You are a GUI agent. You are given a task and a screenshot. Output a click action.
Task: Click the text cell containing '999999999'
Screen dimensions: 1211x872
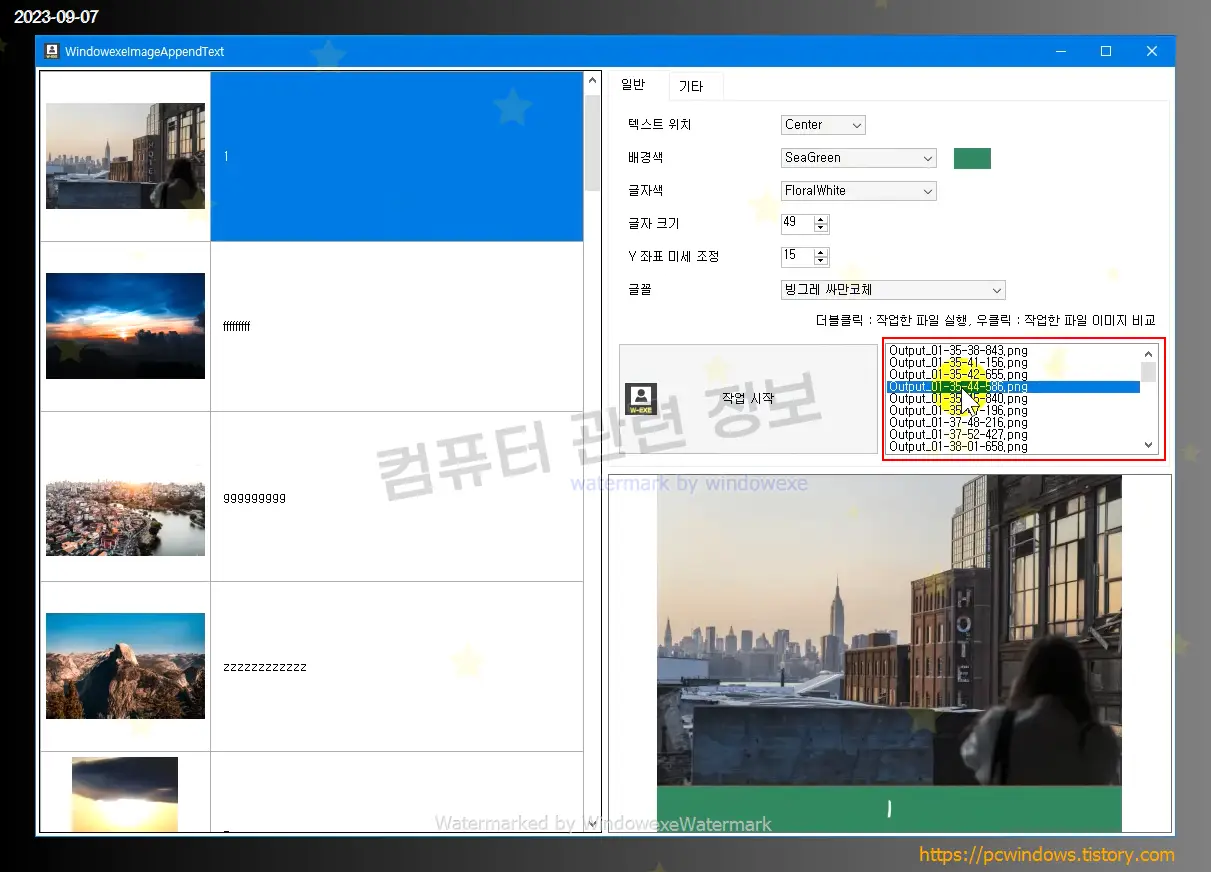[x=397, y=497]
